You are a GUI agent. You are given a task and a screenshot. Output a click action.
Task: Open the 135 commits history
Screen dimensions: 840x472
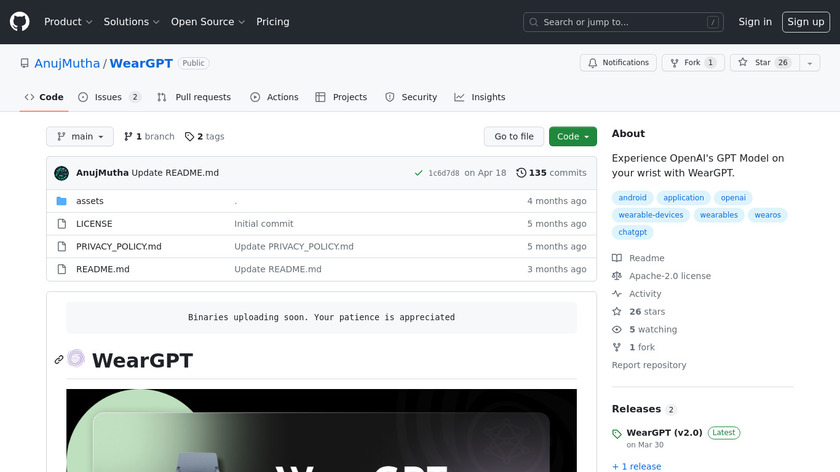point(551,173)
